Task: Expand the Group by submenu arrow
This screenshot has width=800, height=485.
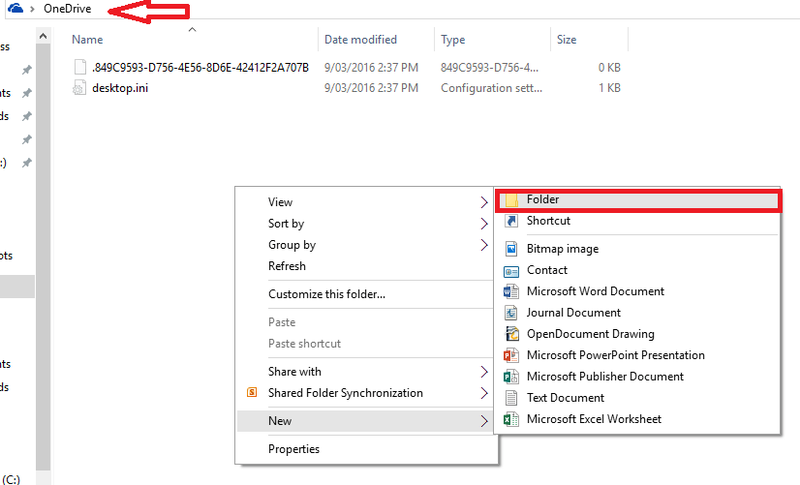Action: click(x=484, y=245)
